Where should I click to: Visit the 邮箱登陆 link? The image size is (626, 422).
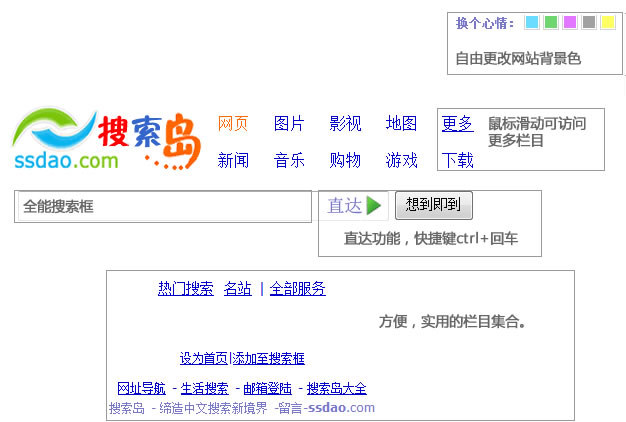click(268, 388)
